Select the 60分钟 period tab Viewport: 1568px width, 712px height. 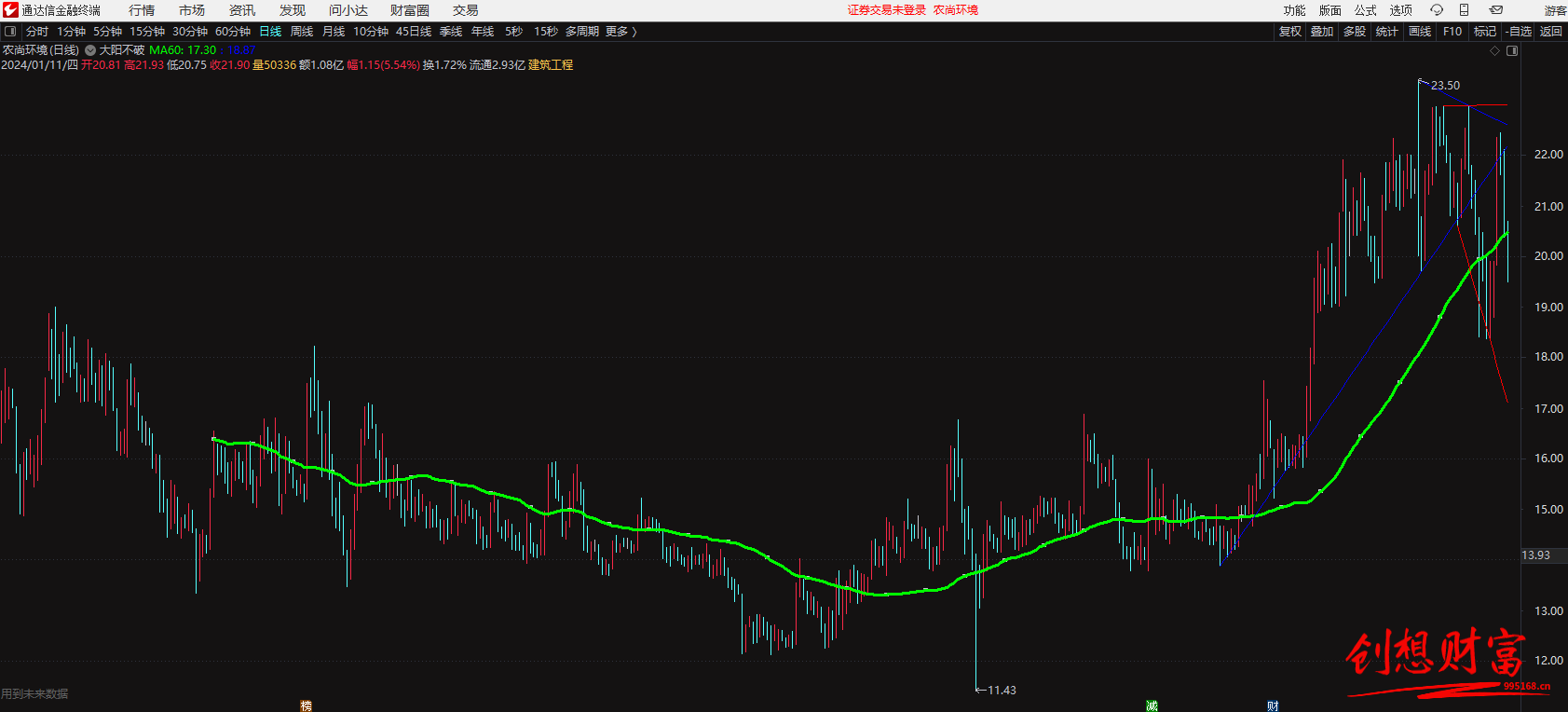[233, 32]
